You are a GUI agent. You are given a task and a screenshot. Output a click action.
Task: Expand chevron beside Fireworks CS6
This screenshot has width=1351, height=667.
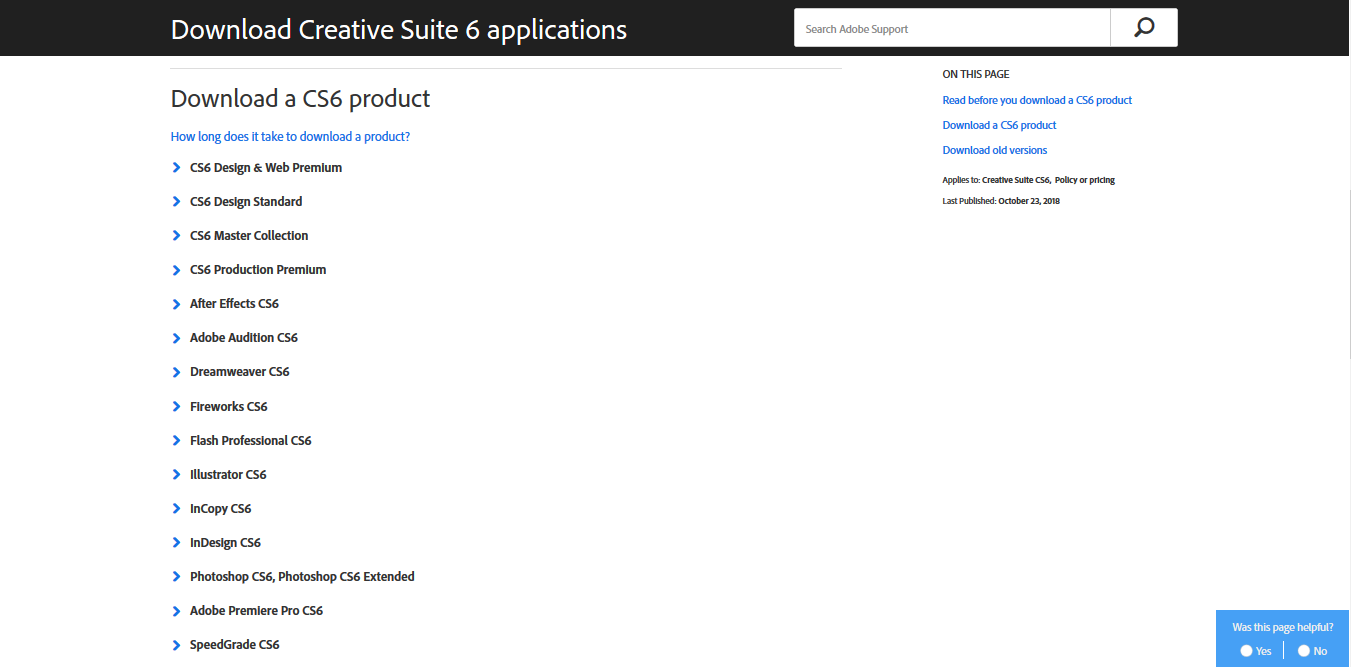coord(177,407)
